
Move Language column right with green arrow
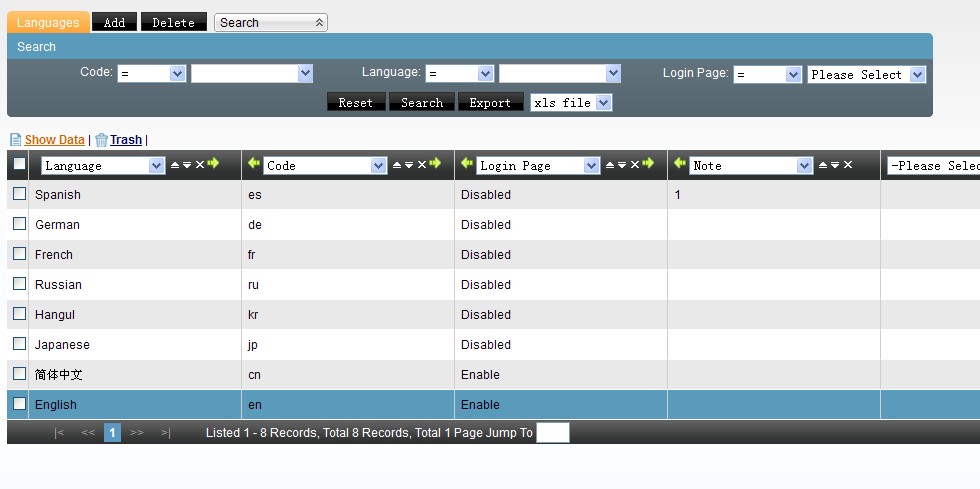[x=213, y=164]
